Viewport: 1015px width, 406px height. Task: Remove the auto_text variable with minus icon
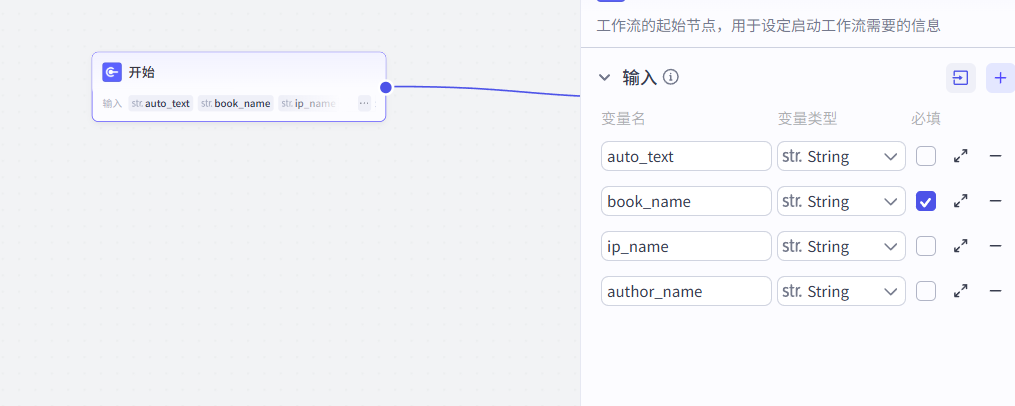click(x=995, y=156)
